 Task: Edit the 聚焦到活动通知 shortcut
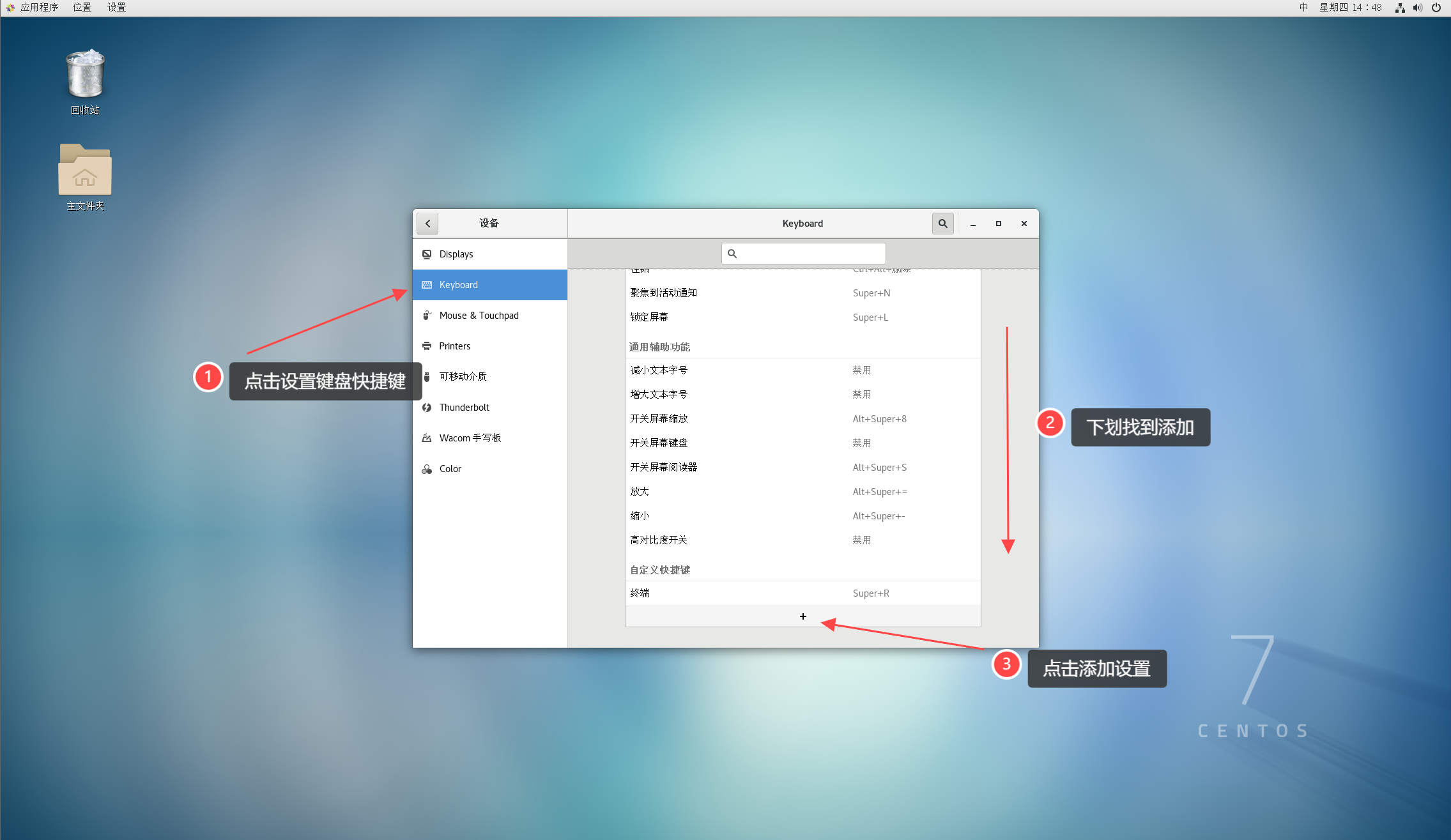pyautogui.click(x=803, y=293)
